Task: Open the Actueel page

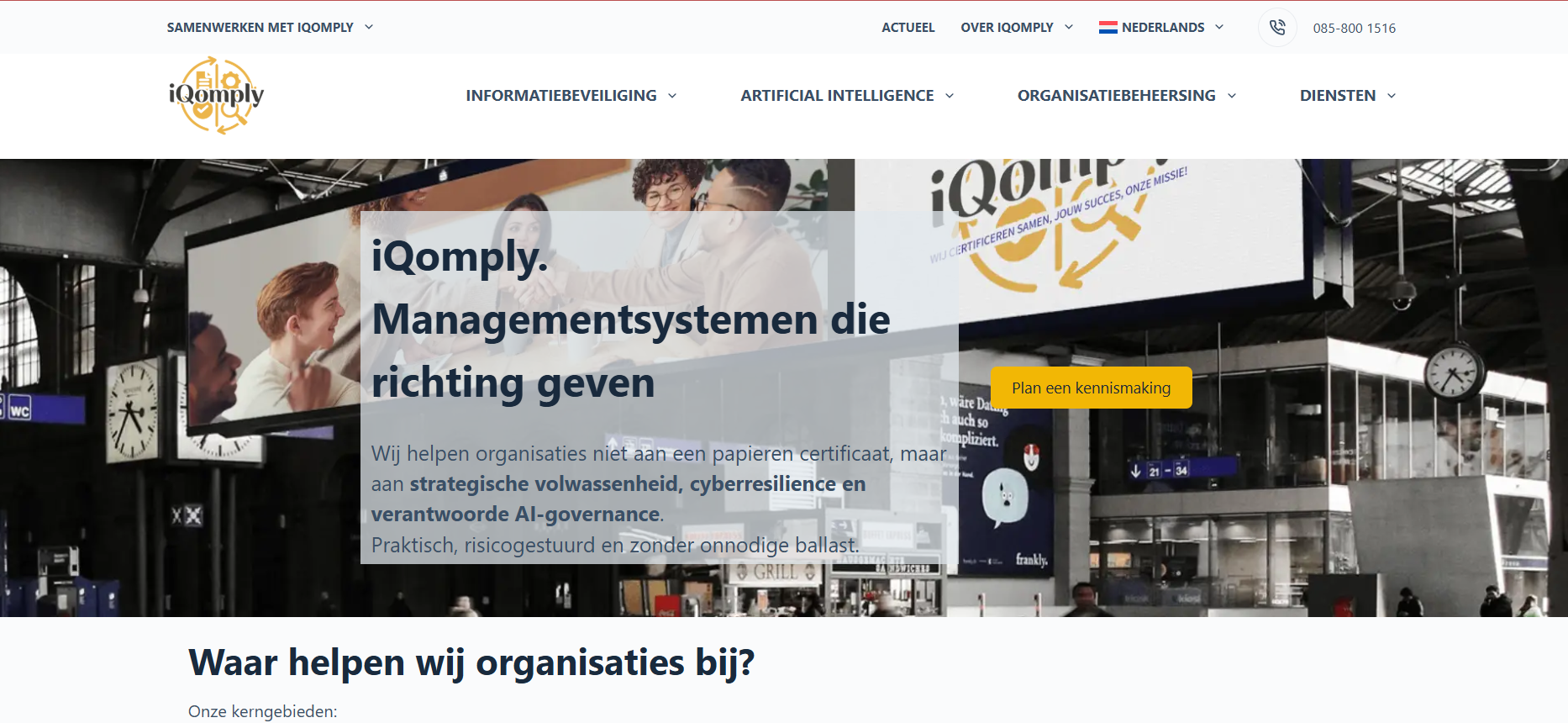Action: point(908,27)
